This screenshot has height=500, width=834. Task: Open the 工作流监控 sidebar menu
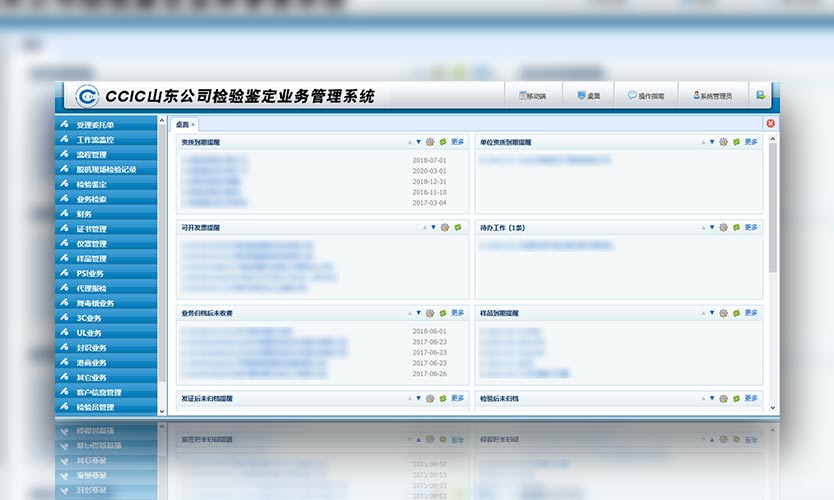click(x=106, y=139)
